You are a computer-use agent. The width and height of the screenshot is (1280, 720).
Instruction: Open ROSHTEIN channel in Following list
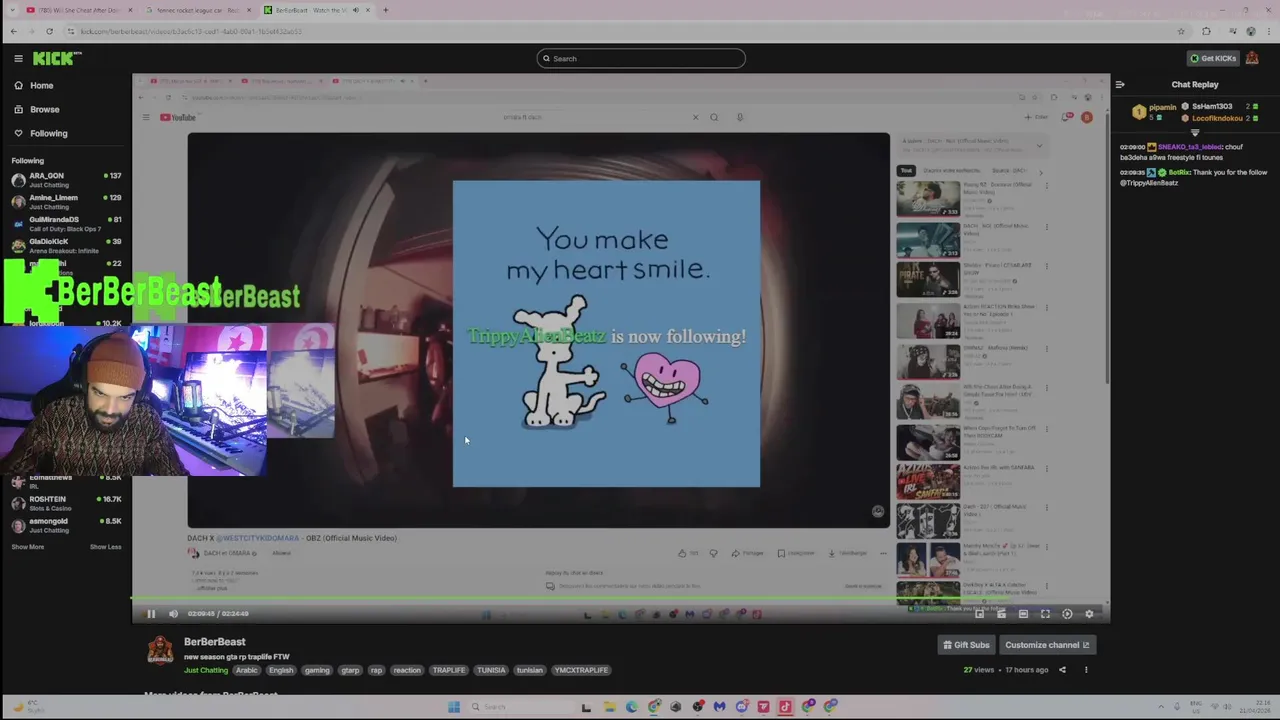point(66,503)
